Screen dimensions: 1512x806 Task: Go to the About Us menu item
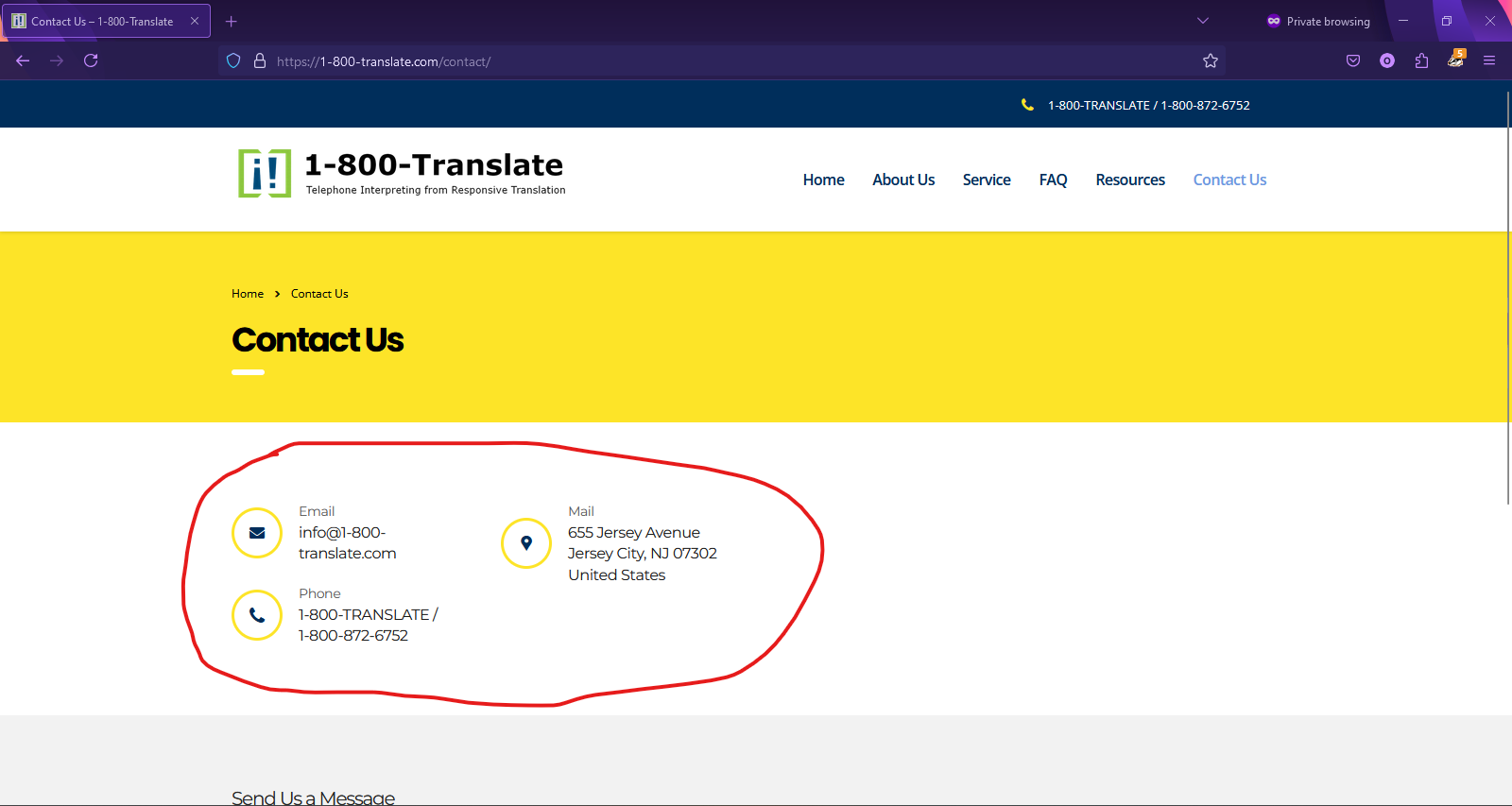pyautogui.click(x=902, y=180)
